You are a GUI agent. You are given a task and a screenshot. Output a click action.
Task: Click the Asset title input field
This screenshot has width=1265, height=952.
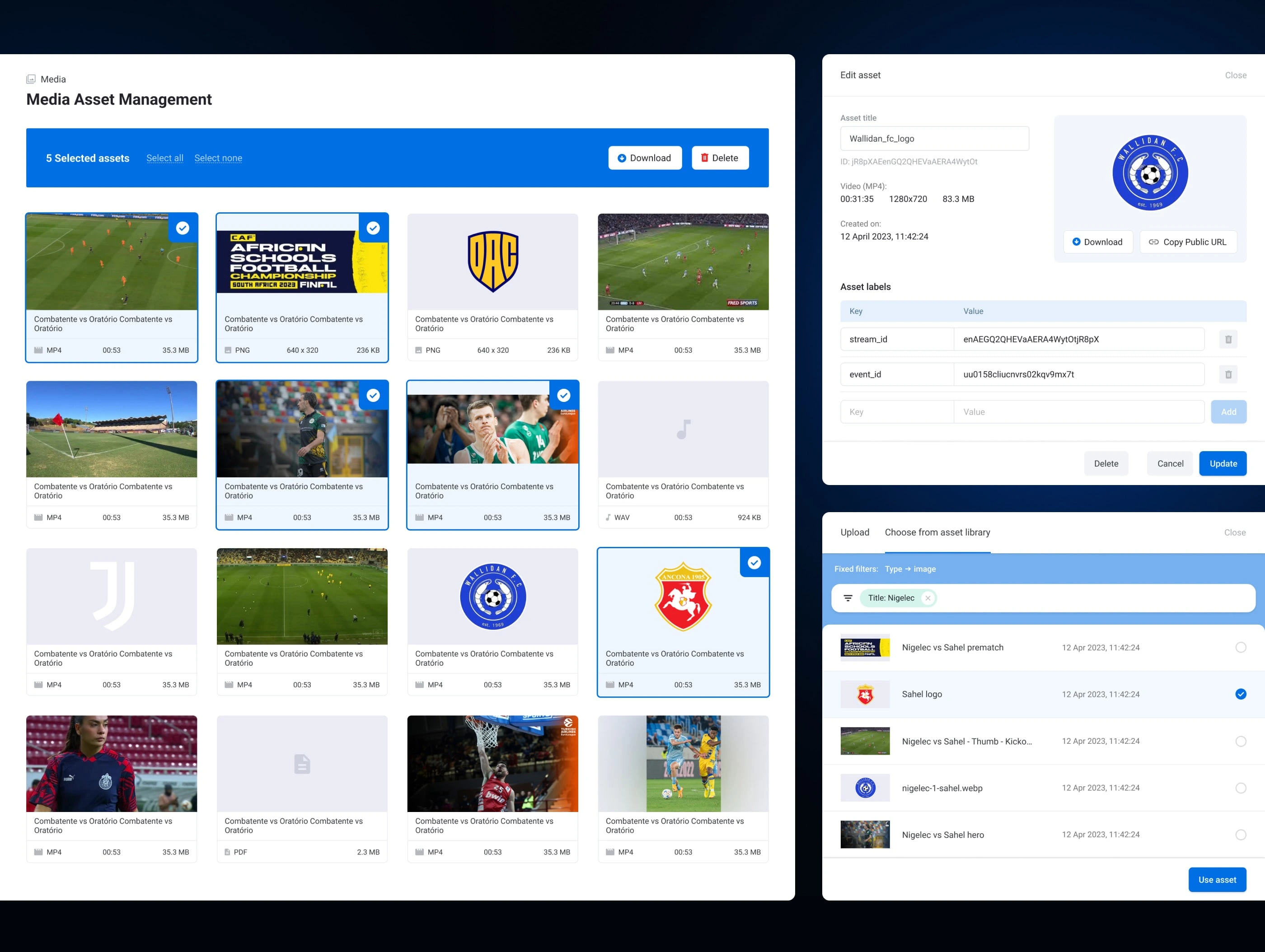pos(934,138)
